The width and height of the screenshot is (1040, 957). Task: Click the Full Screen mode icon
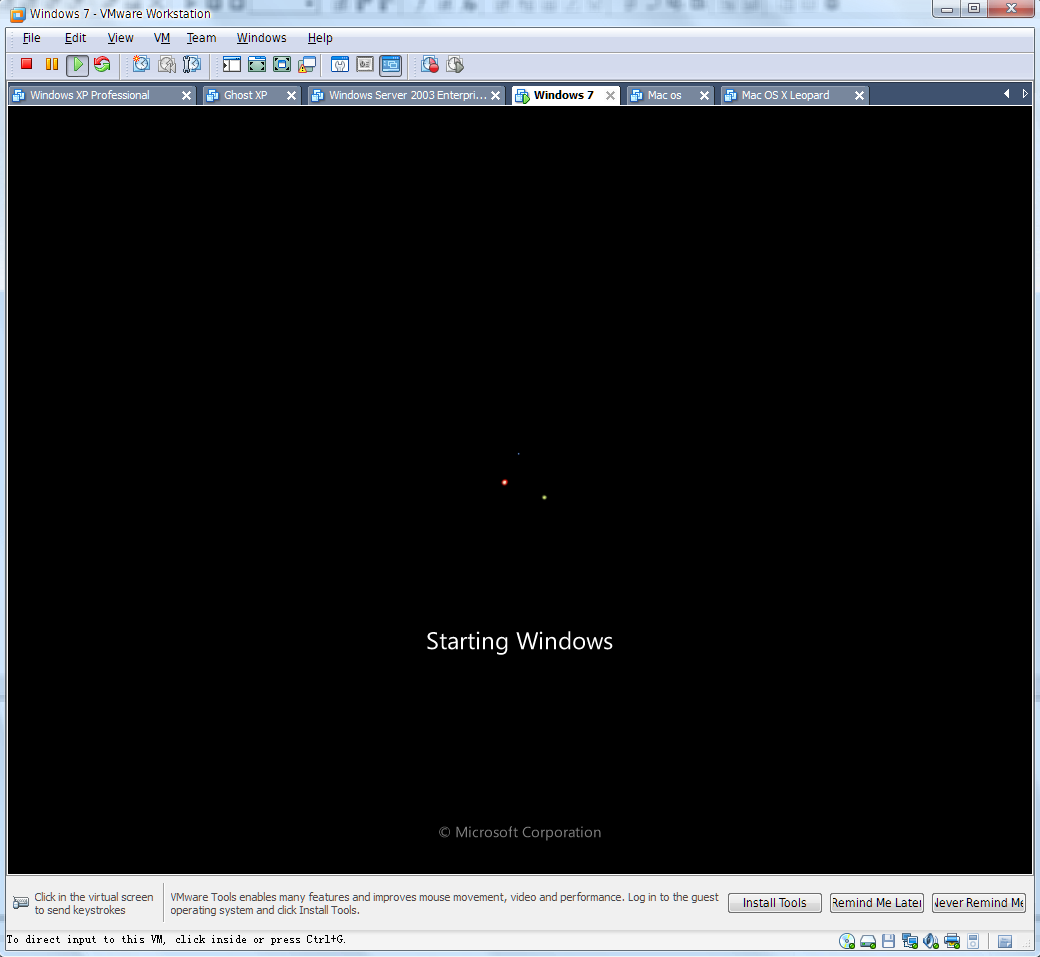257,64
